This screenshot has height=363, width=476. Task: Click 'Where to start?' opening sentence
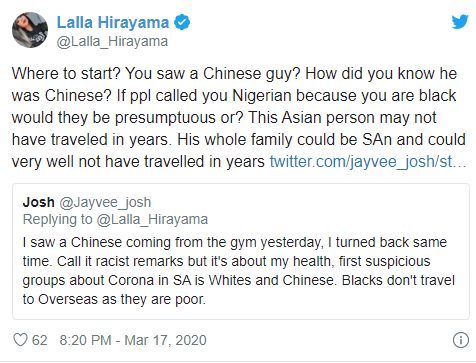[x=66, y=74]
